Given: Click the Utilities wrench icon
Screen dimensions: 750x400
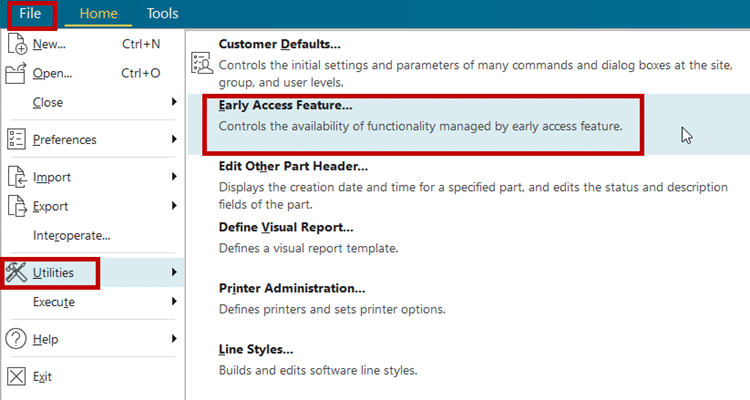Looking at the screenshot, I should [16, 272].
